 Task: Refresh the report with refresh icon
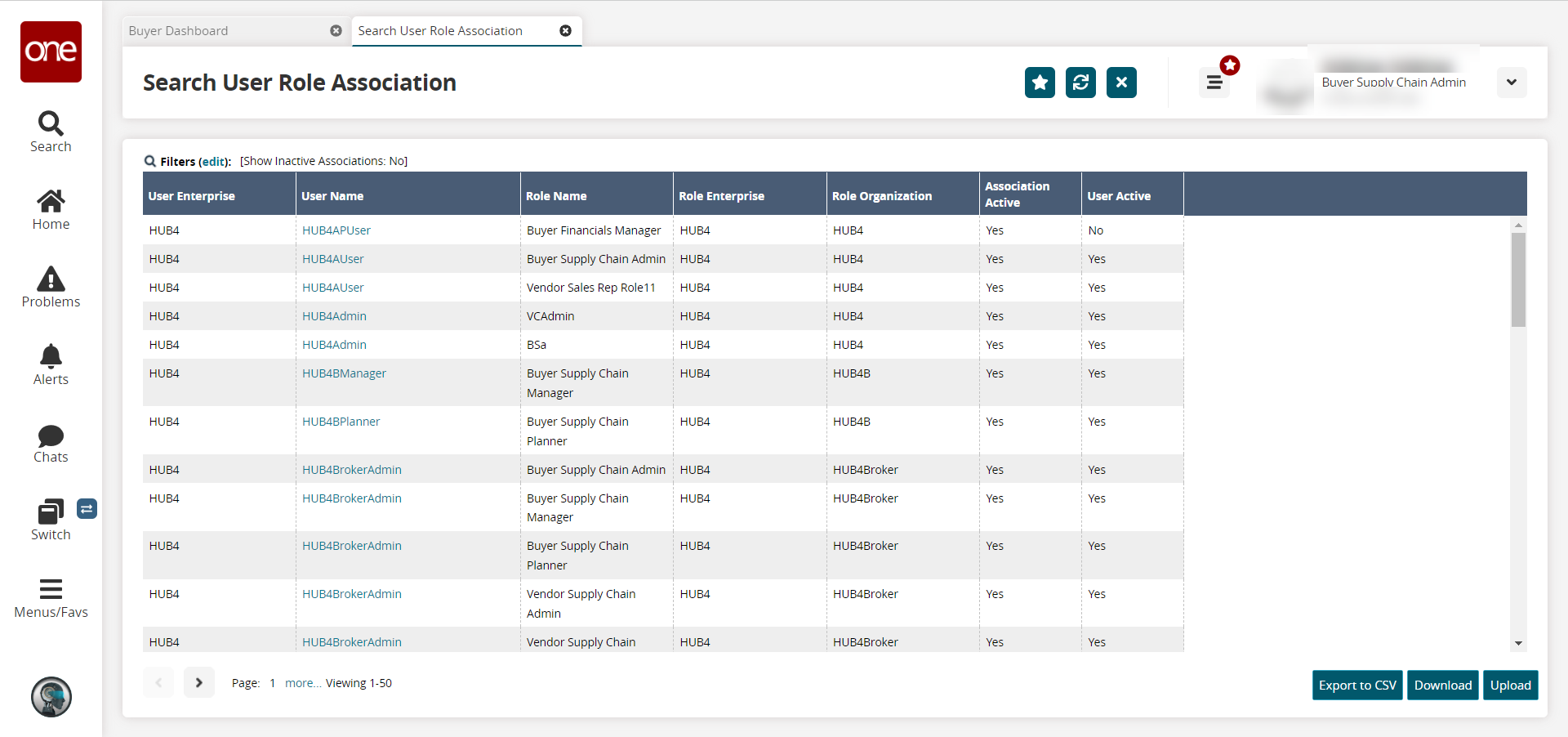1080,83
